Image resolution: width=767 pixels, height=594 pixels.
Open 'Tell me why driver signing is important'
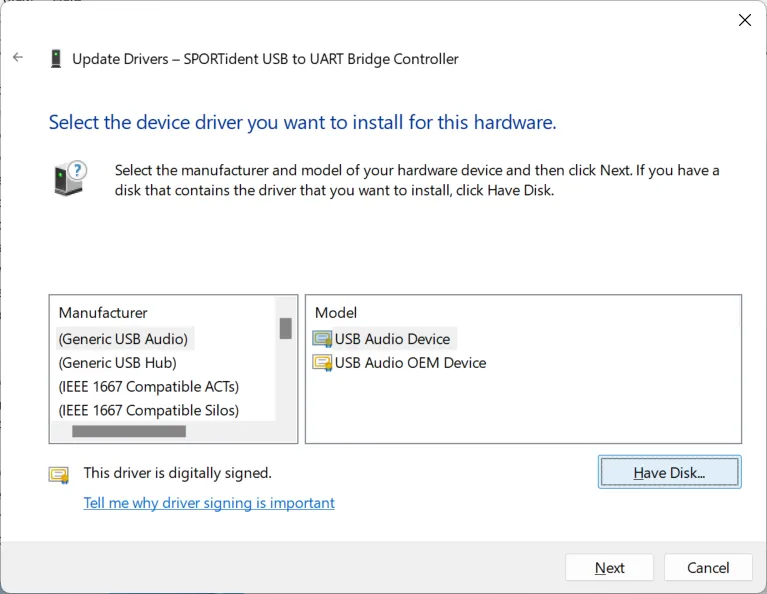coord(209,503)
